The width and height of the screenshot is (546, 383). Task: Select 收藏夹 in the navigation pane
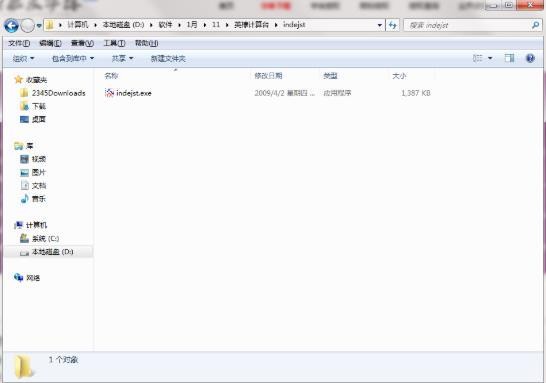click(36, 80)
